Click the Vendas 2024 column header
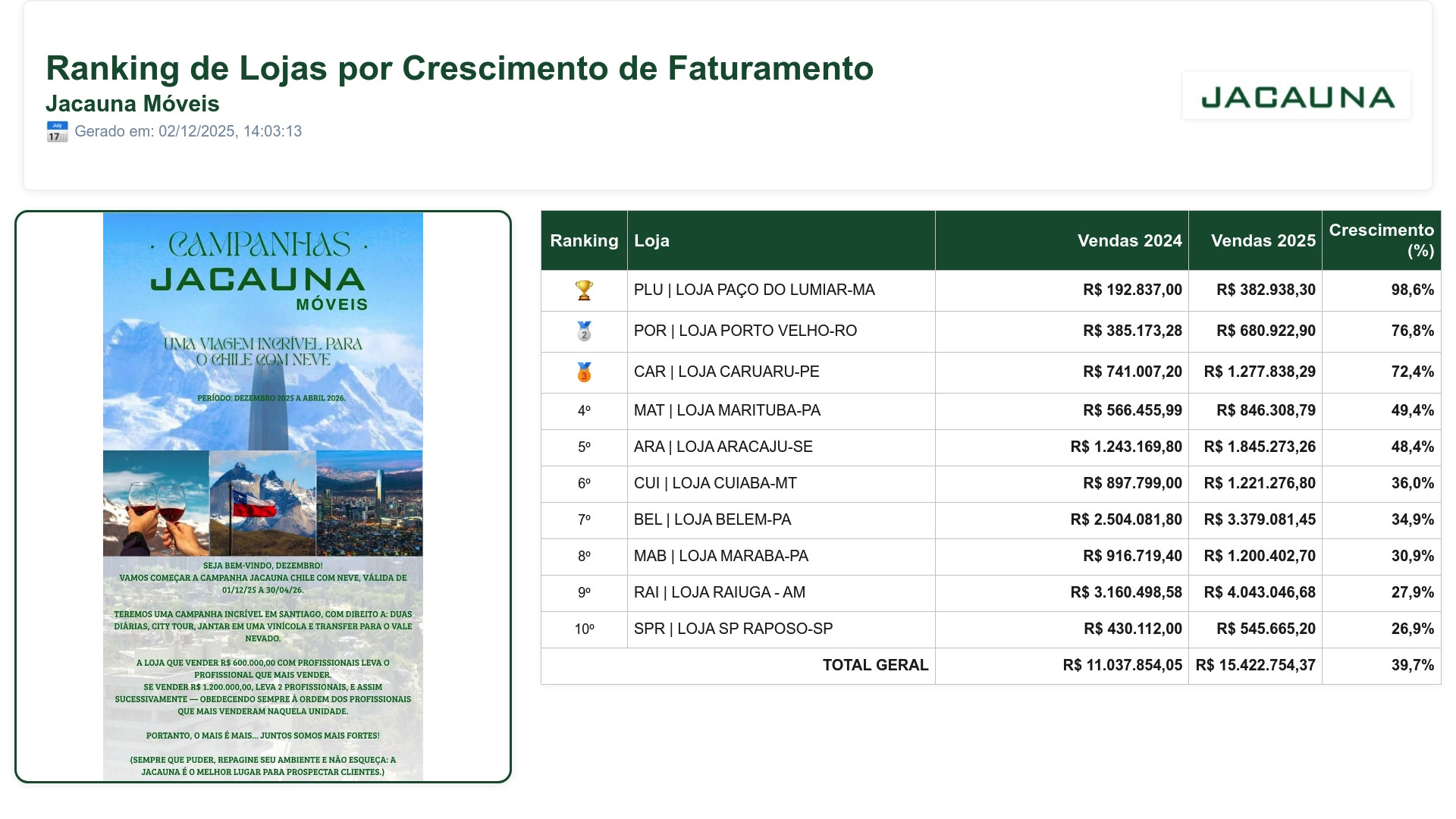The width and height of the screenshot is (1456, 819). (x=1129, y=240)
